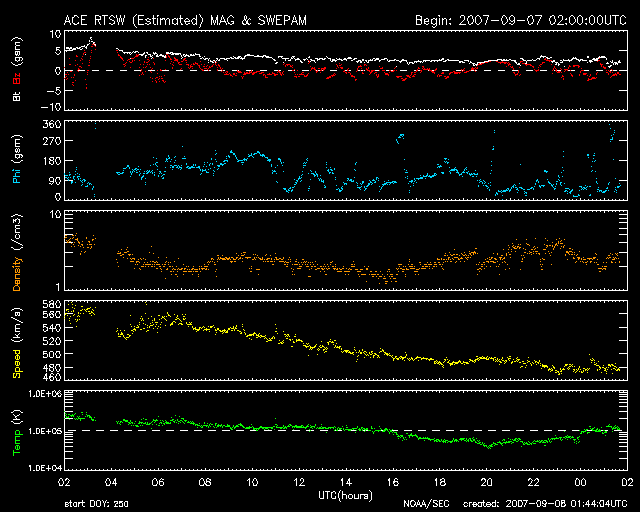
Task: Click the '20' hour label on the time axis
Action: (x=487, y=482)
